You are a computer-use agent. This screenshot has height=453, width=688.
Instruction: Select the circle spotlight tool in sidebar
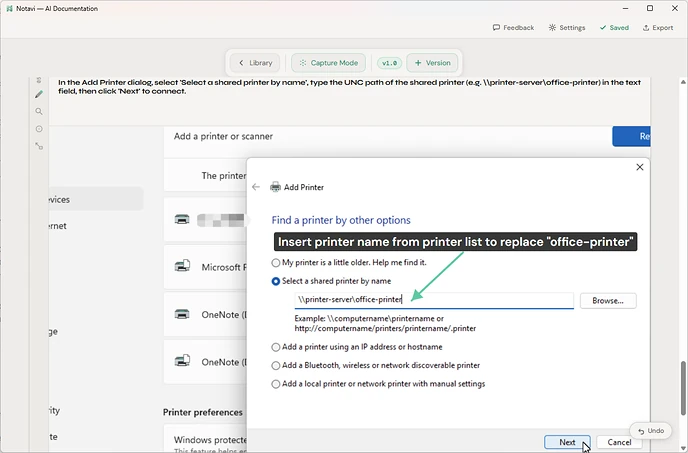[39, 129]
